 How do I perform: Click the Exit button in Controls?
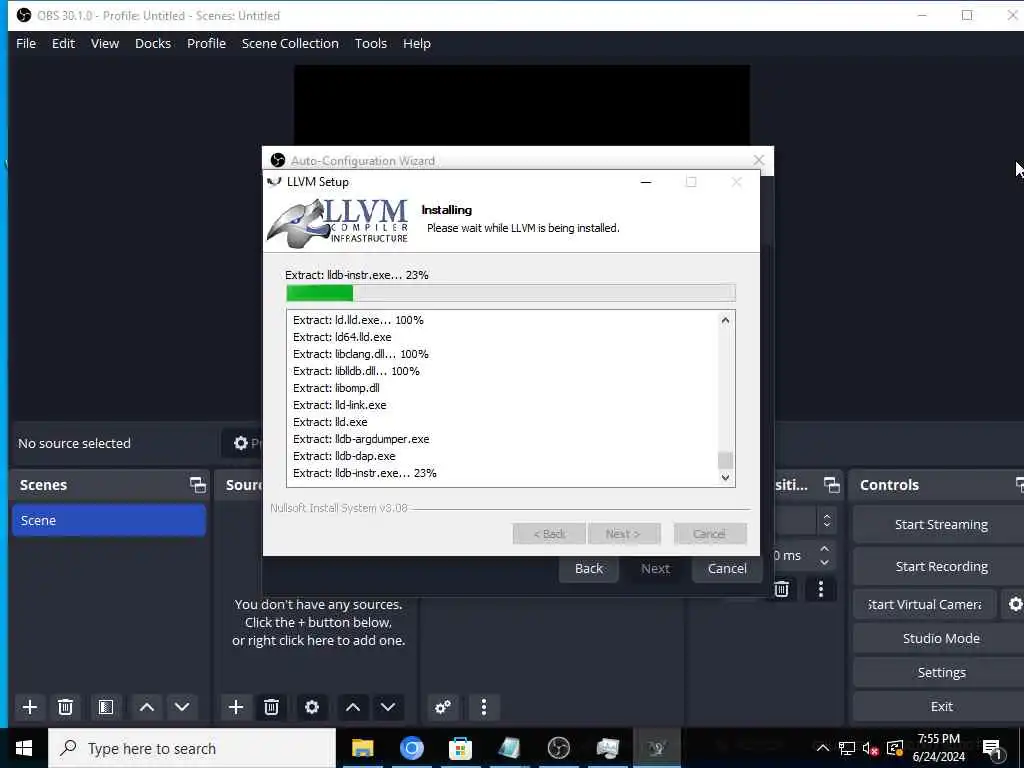(x=938, y=706)
